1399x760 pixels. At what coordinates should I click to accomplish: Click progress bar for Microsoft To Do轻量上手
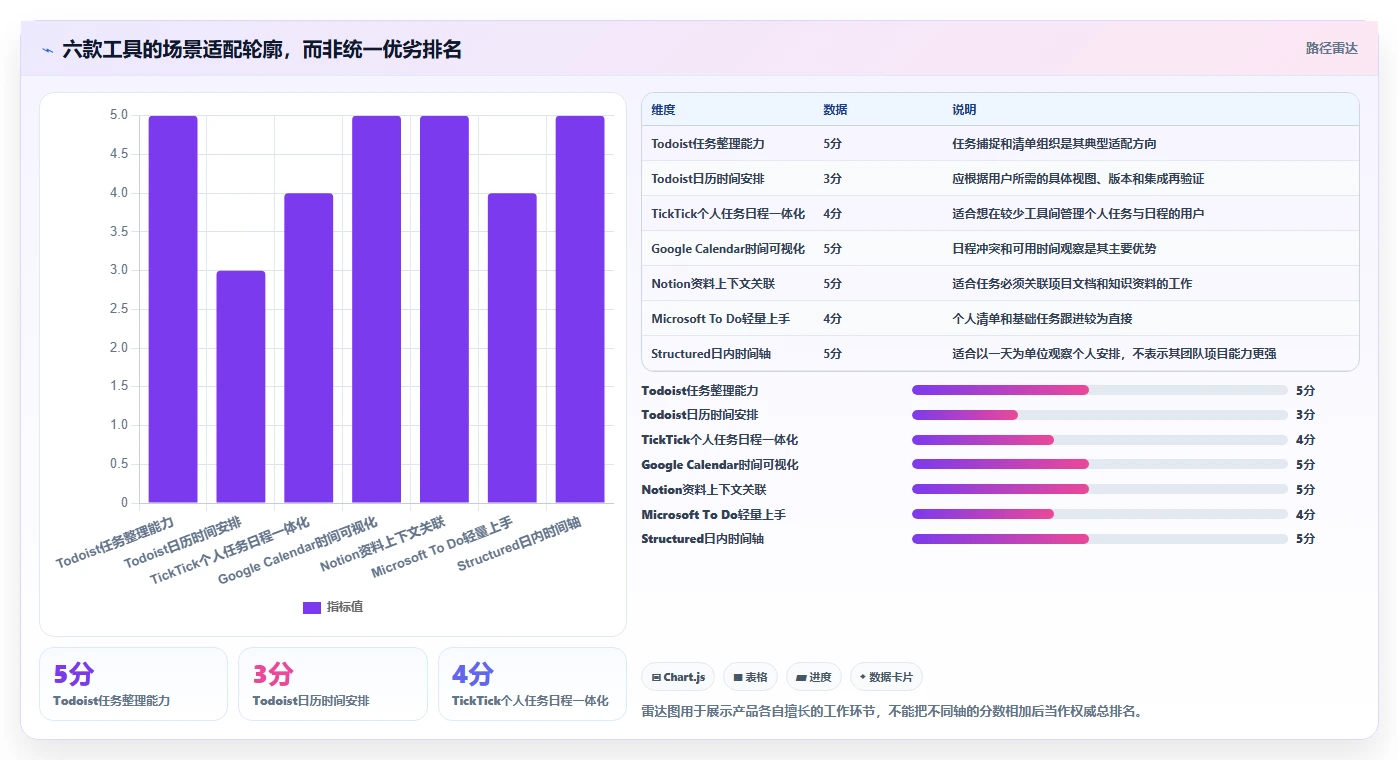(1100, 514)
